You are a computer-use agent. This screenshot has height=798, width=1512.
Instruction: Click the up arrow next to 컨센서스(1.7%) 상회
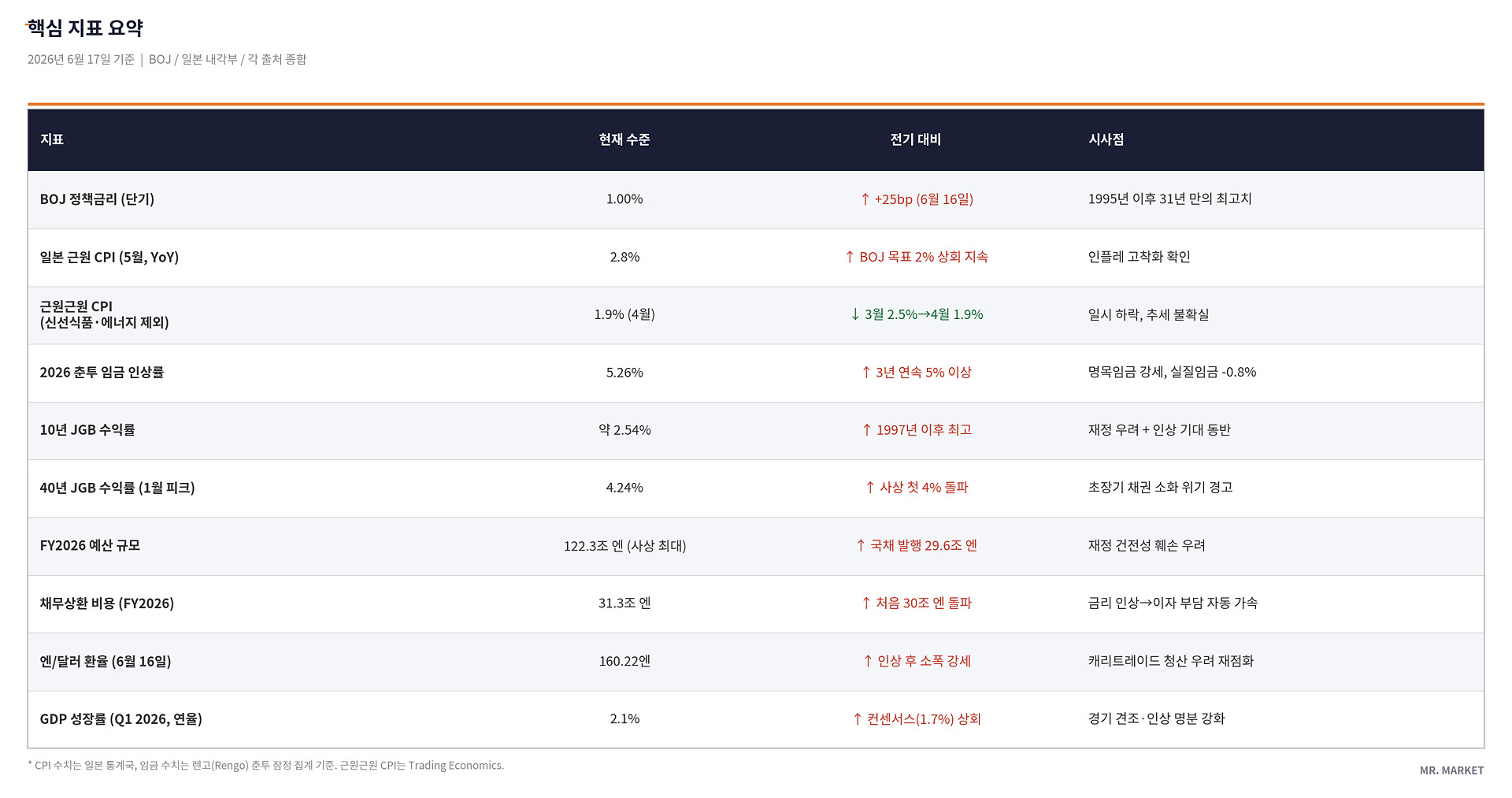coord(858,718)
